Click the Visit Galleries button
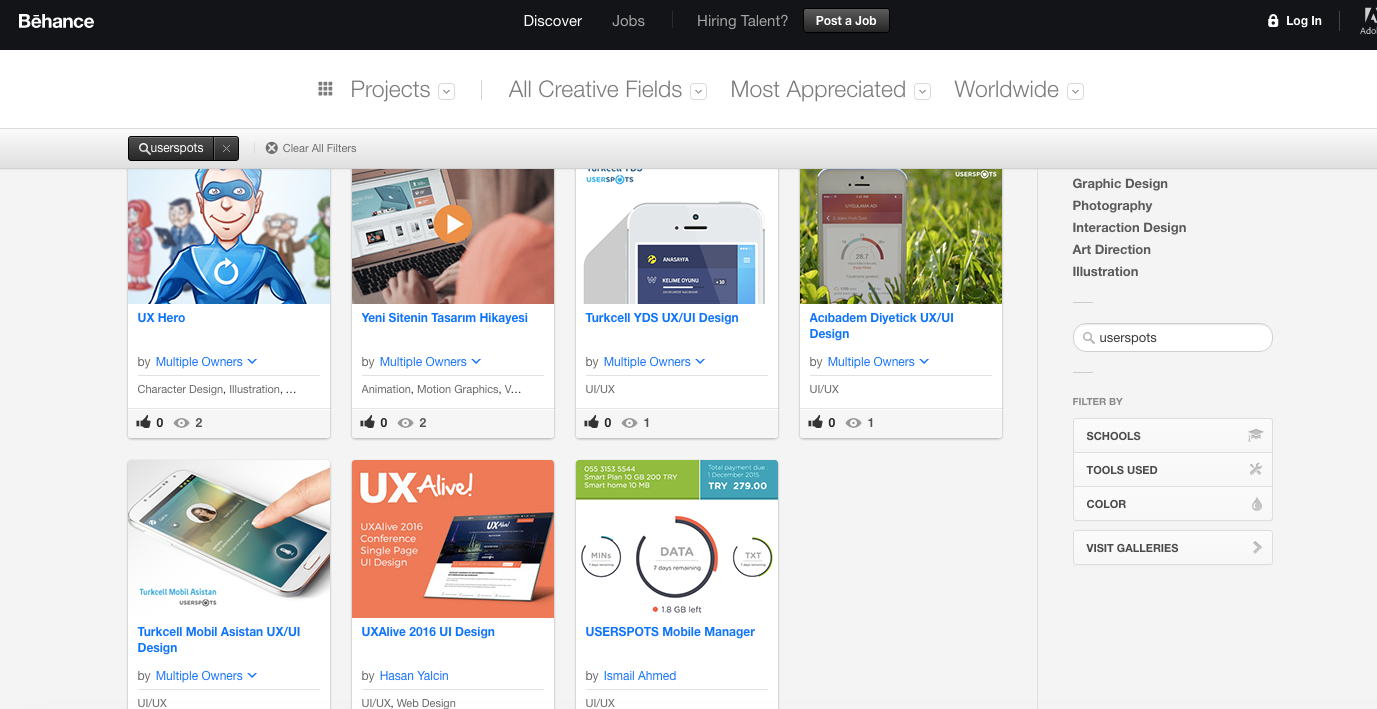 (x=1172, y=548)
